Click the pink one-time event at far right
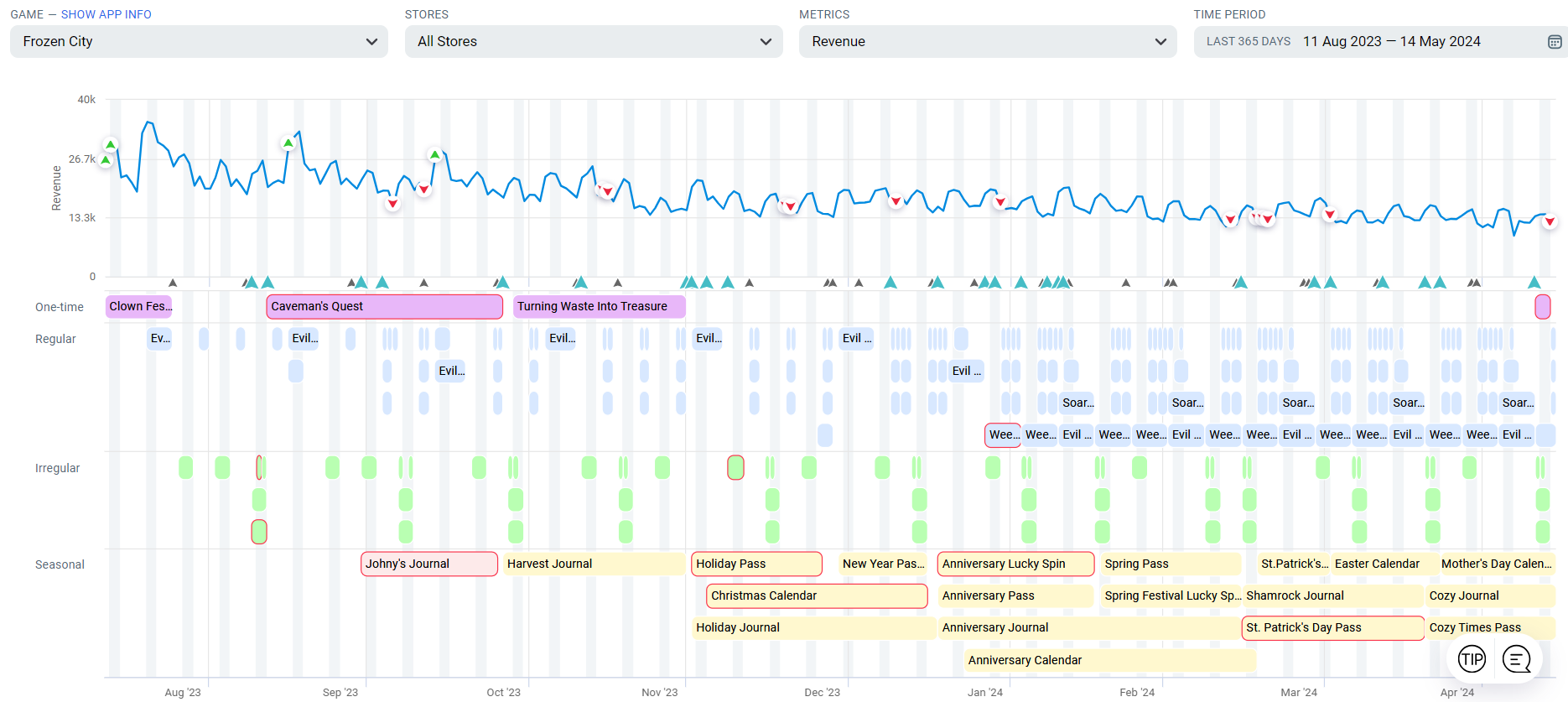The height and width of the screenshot is (702, 1568). [1542, 306]
